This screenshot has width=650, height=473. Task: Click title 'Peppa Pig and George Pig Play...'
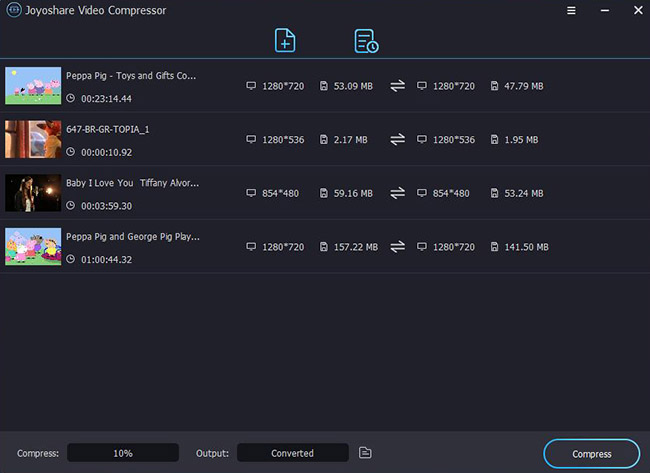[x=133, y=237]
